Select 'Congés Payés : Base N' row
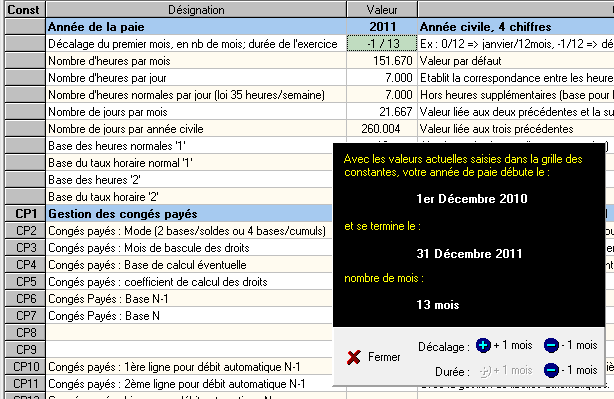Screen dimensions: 614x399 190,316
